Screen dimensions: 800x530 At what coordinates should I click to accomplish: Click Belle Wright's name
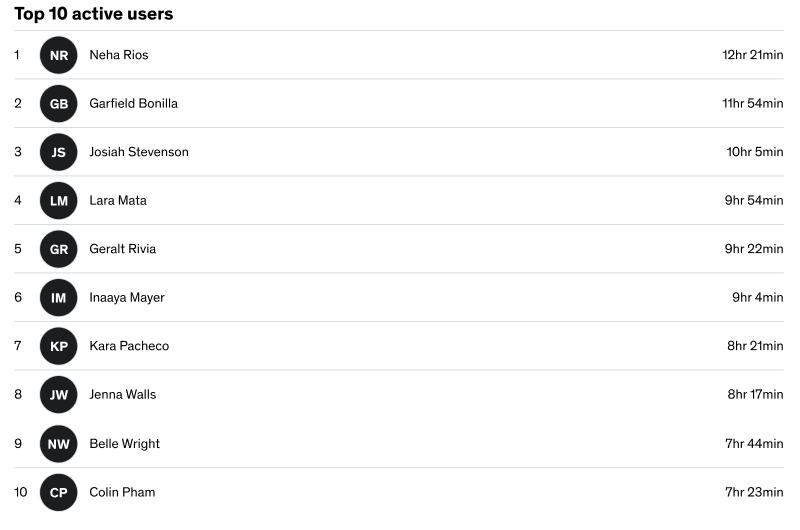coord(124,444)
